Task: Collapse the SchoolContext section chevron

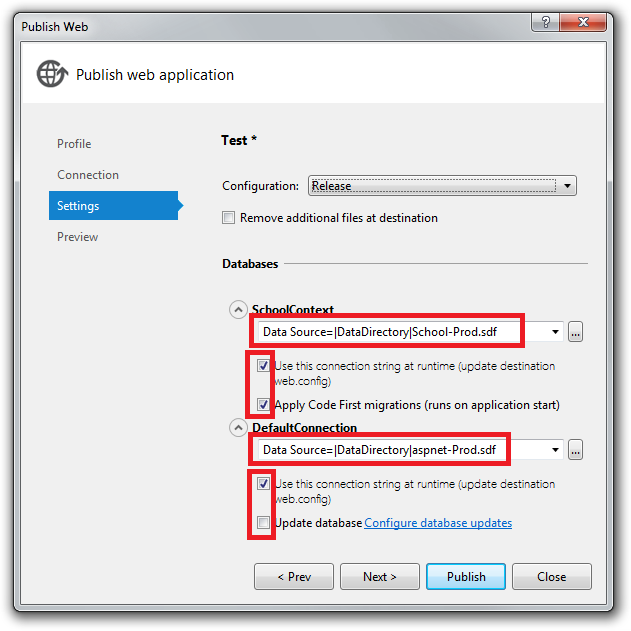Action: click(238, 310)
